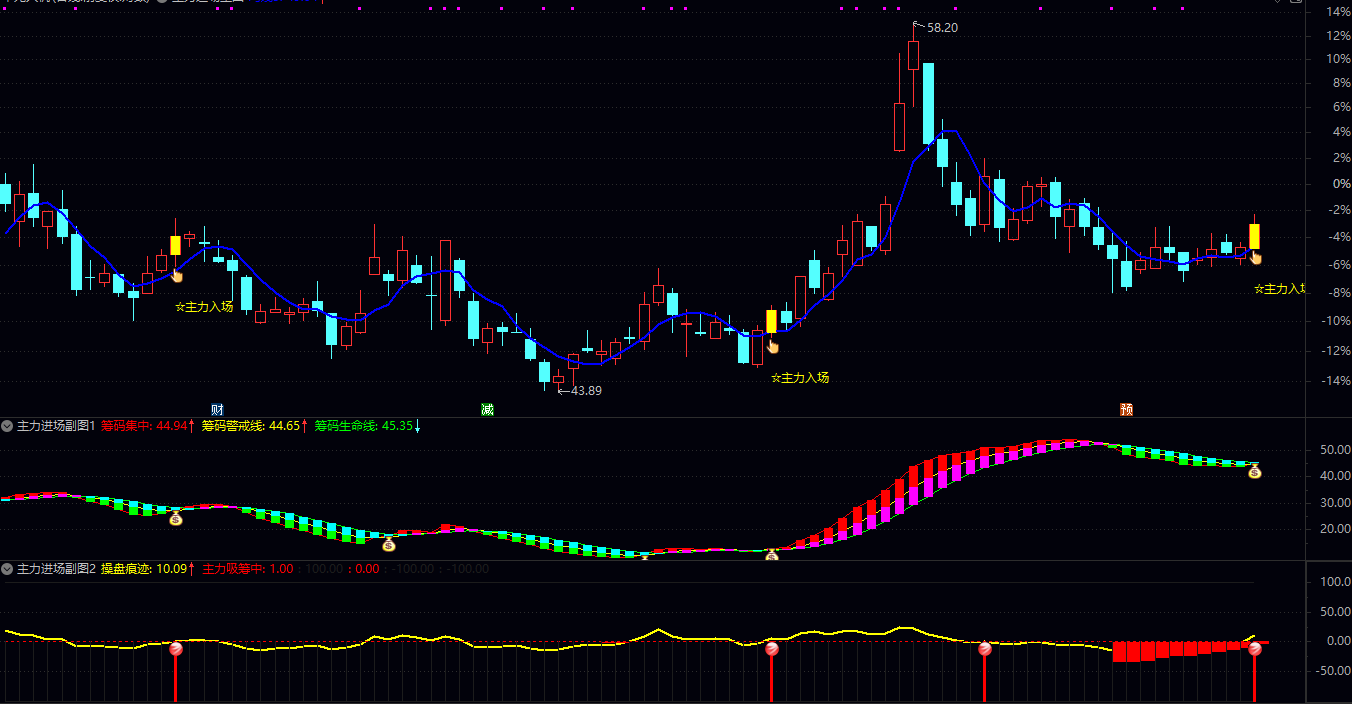The height and width of the screenshot is (704, 1352).
Task: Click the rightmost money-bag icon near 45.00
Action: pyautogui.click(x=1254, y=472)
